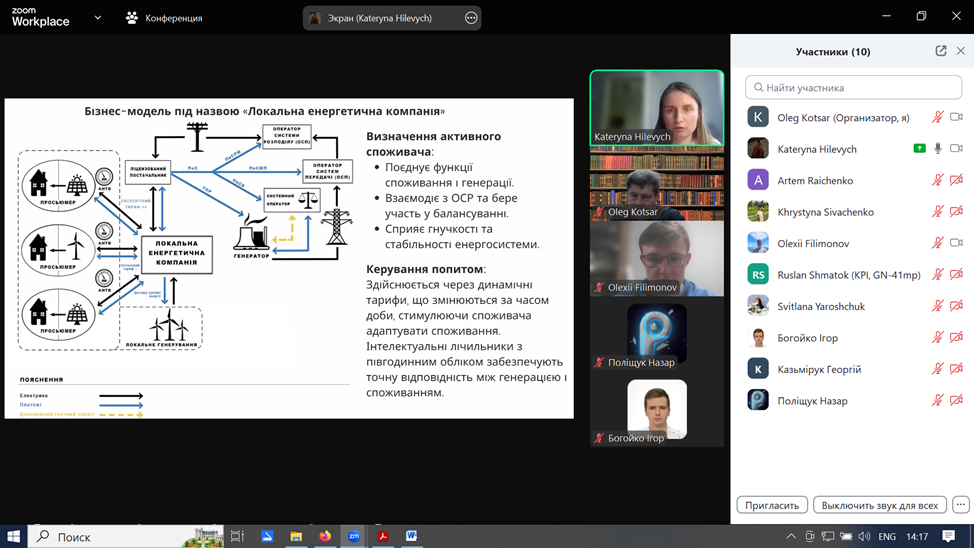Image resolution: width=974 pixels, height=548 pixels.
Task: Toggle Kateryna Hilevych's camera icon in list
Action: click(956, 148)
